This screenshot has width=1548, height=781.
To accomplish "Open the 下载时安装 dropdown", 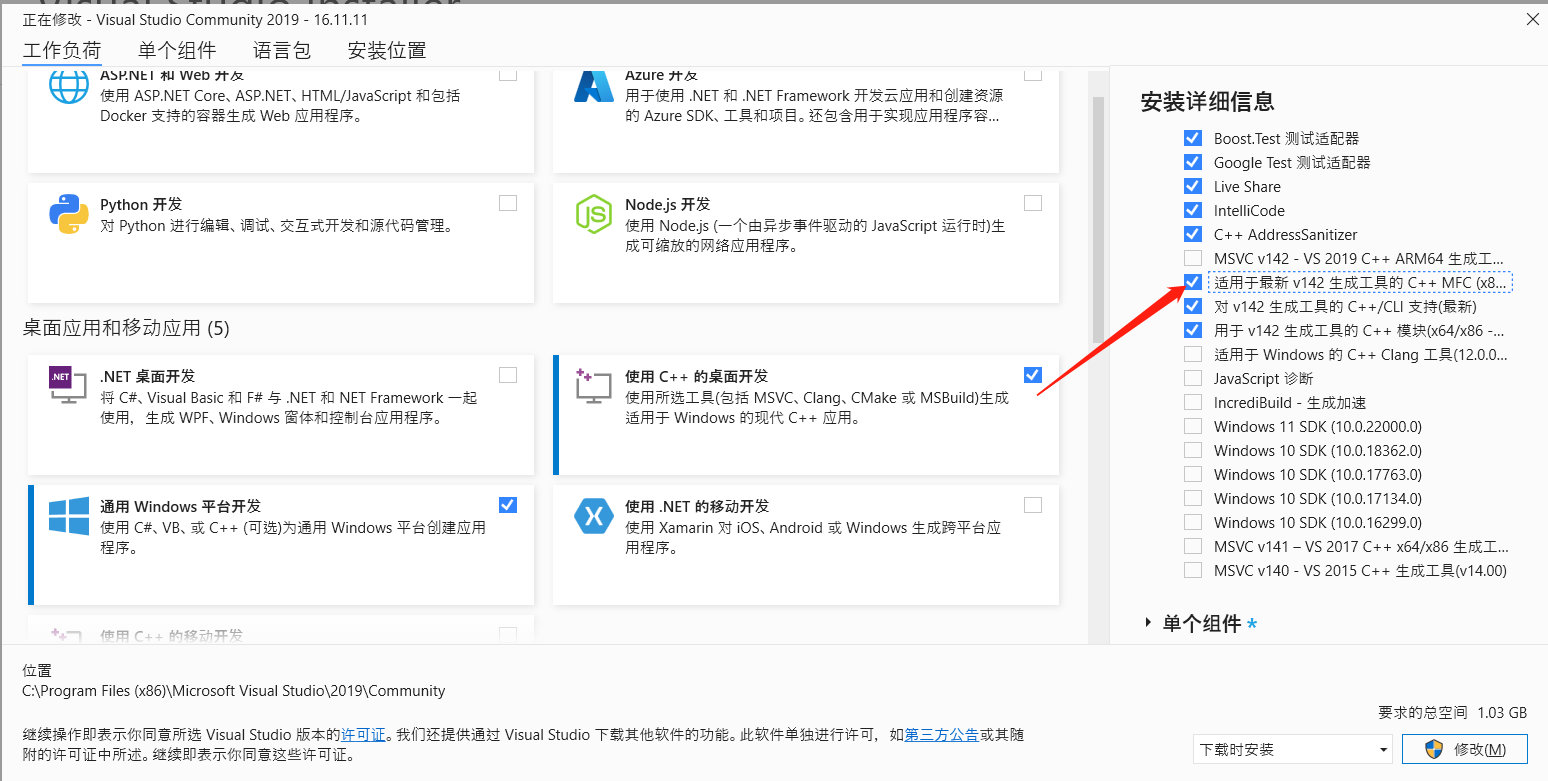I will [x=1292, y=749].
